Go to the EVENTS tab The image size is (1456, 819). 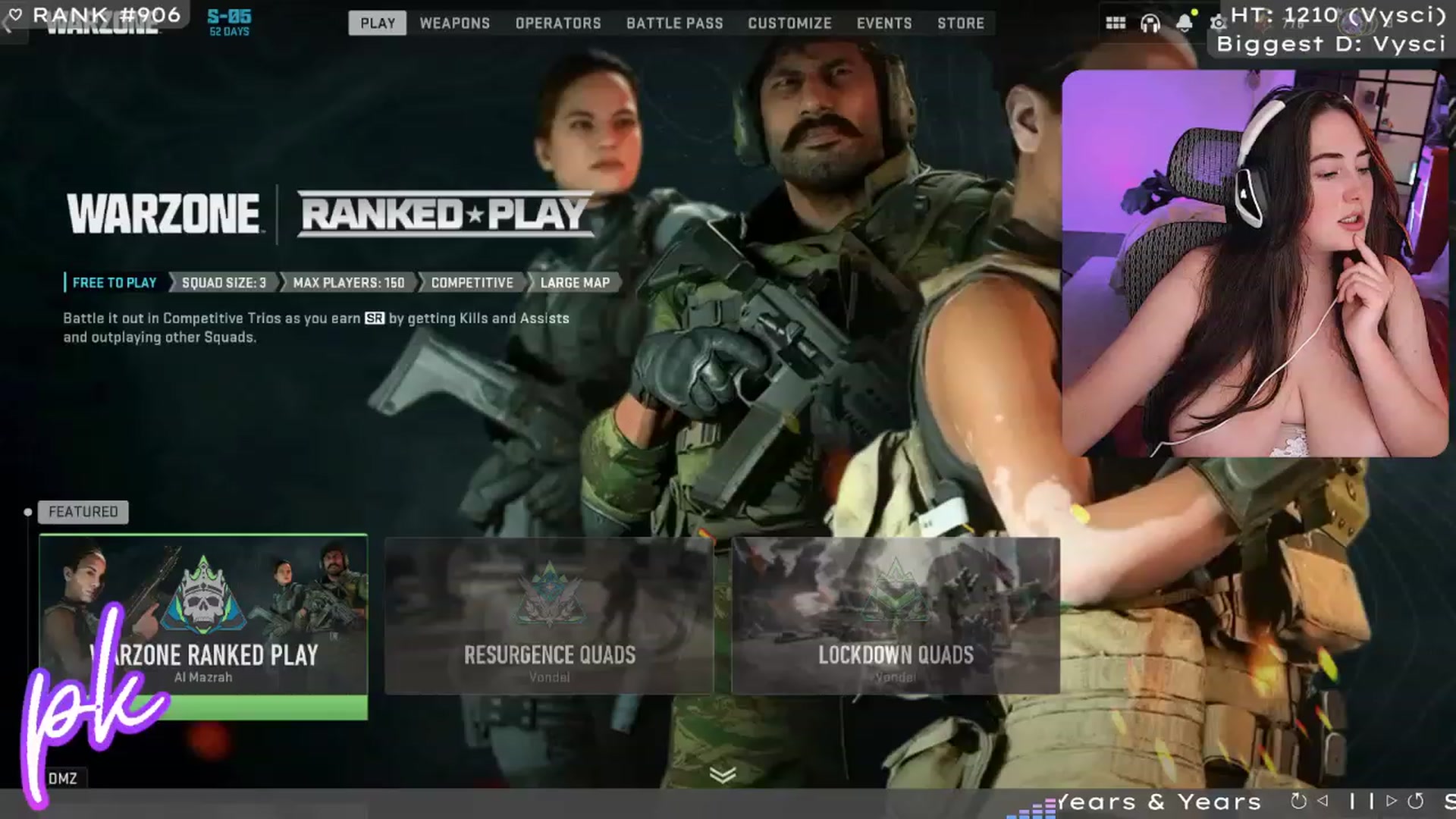(884, 24)
